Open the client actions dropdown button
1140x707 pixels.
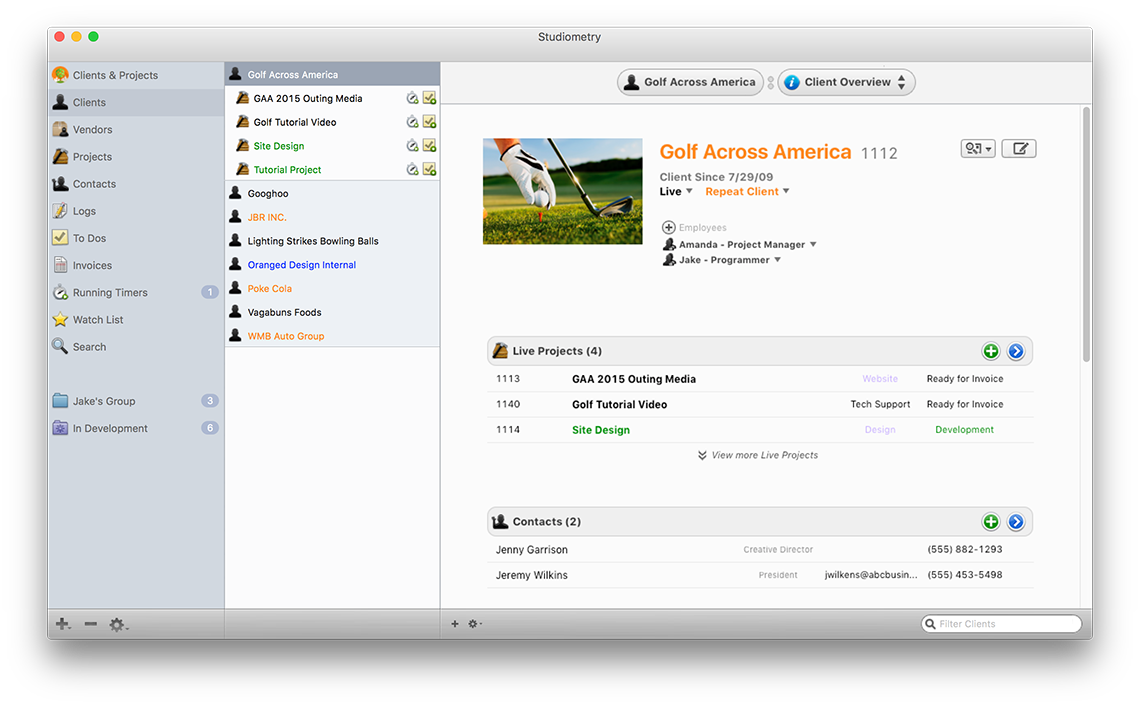coord(978,148)
